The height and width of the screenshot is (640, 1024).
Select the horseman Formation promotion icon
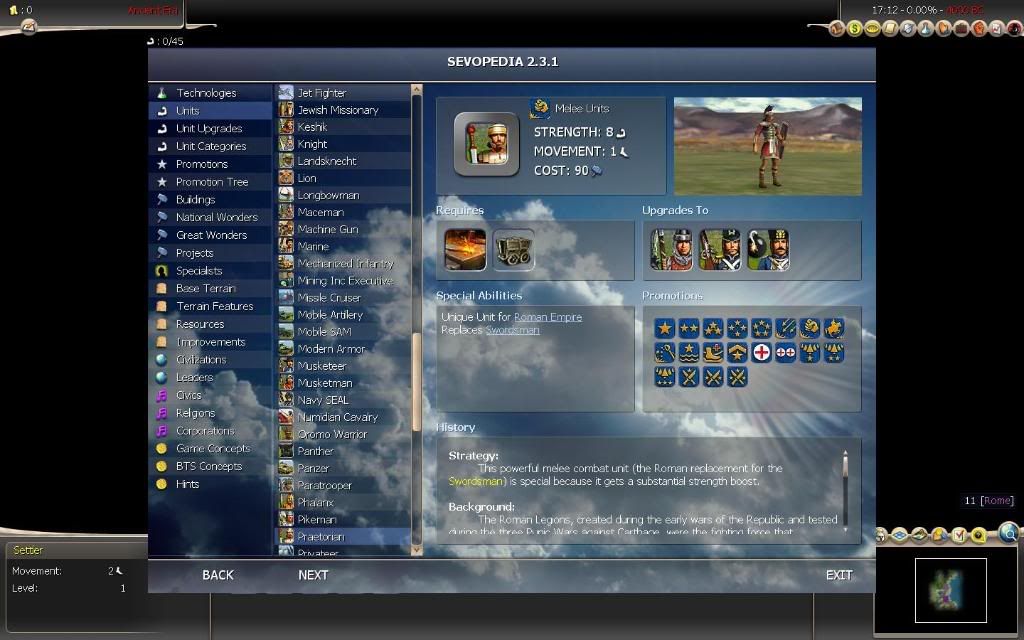click(x=834, y=328)
